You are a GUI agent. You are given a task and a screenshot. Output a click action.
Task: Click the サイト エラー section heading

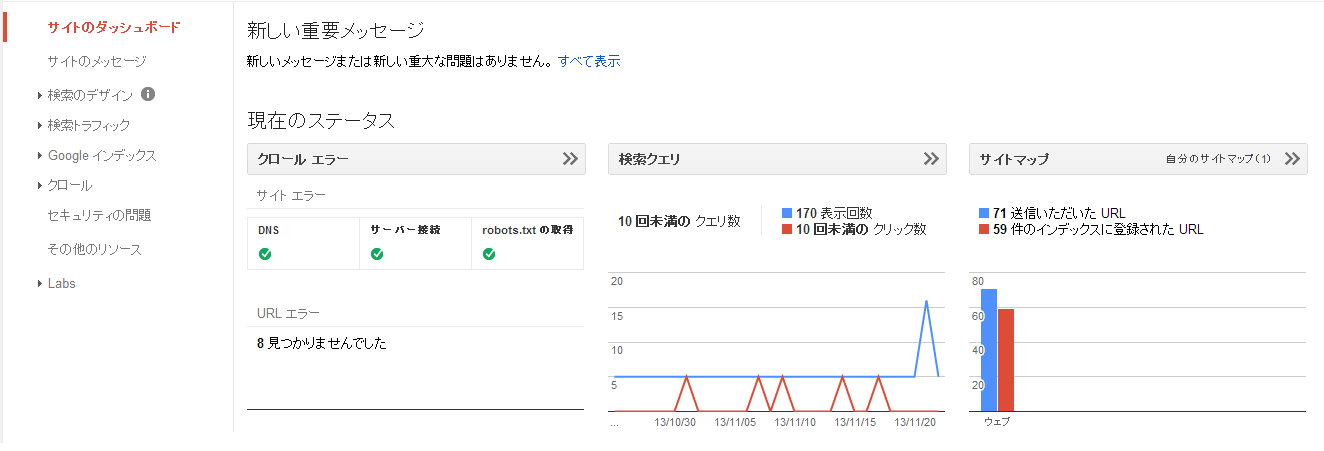291,195
